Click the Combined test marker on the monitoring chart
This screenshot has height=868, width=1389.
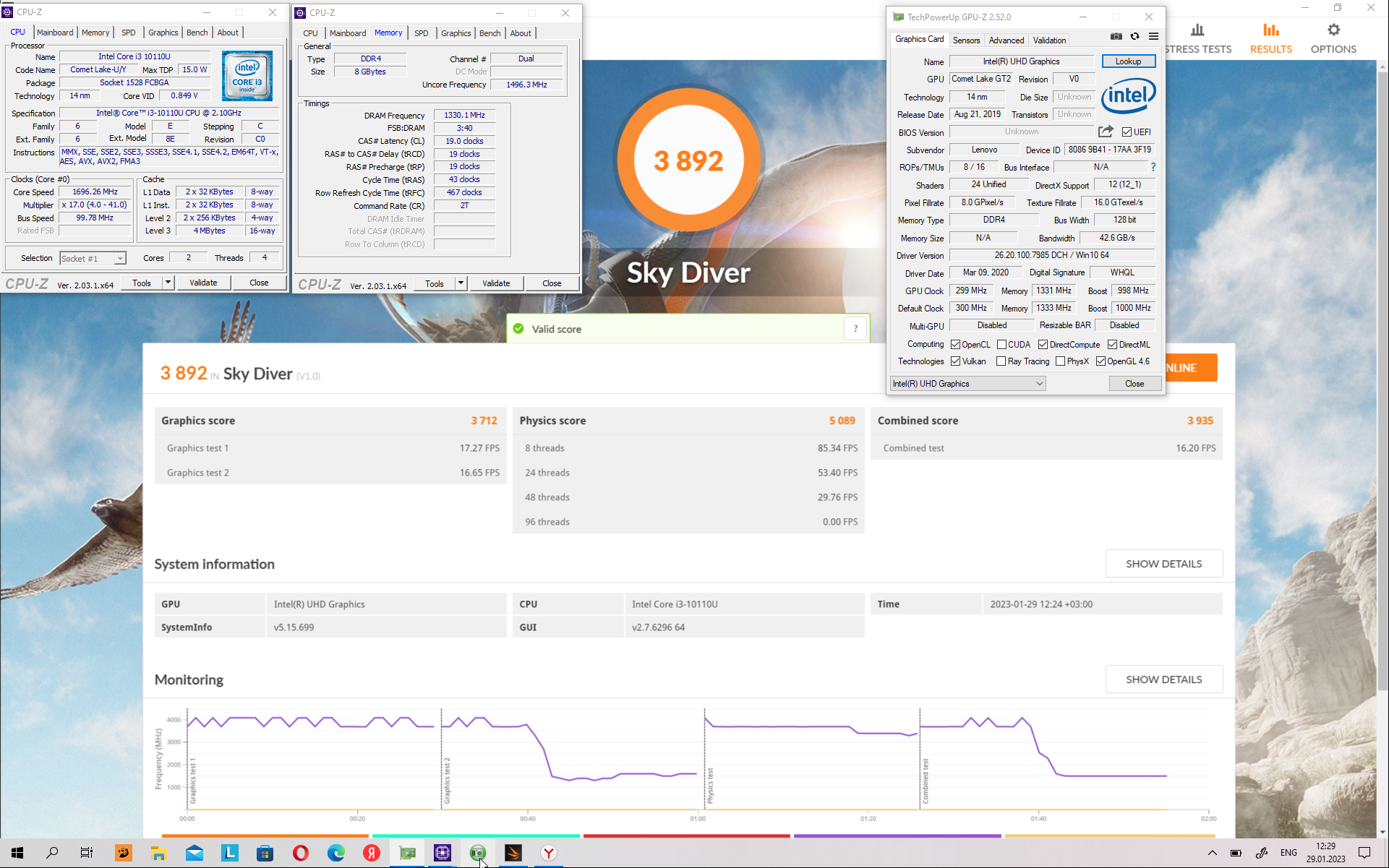925,781
